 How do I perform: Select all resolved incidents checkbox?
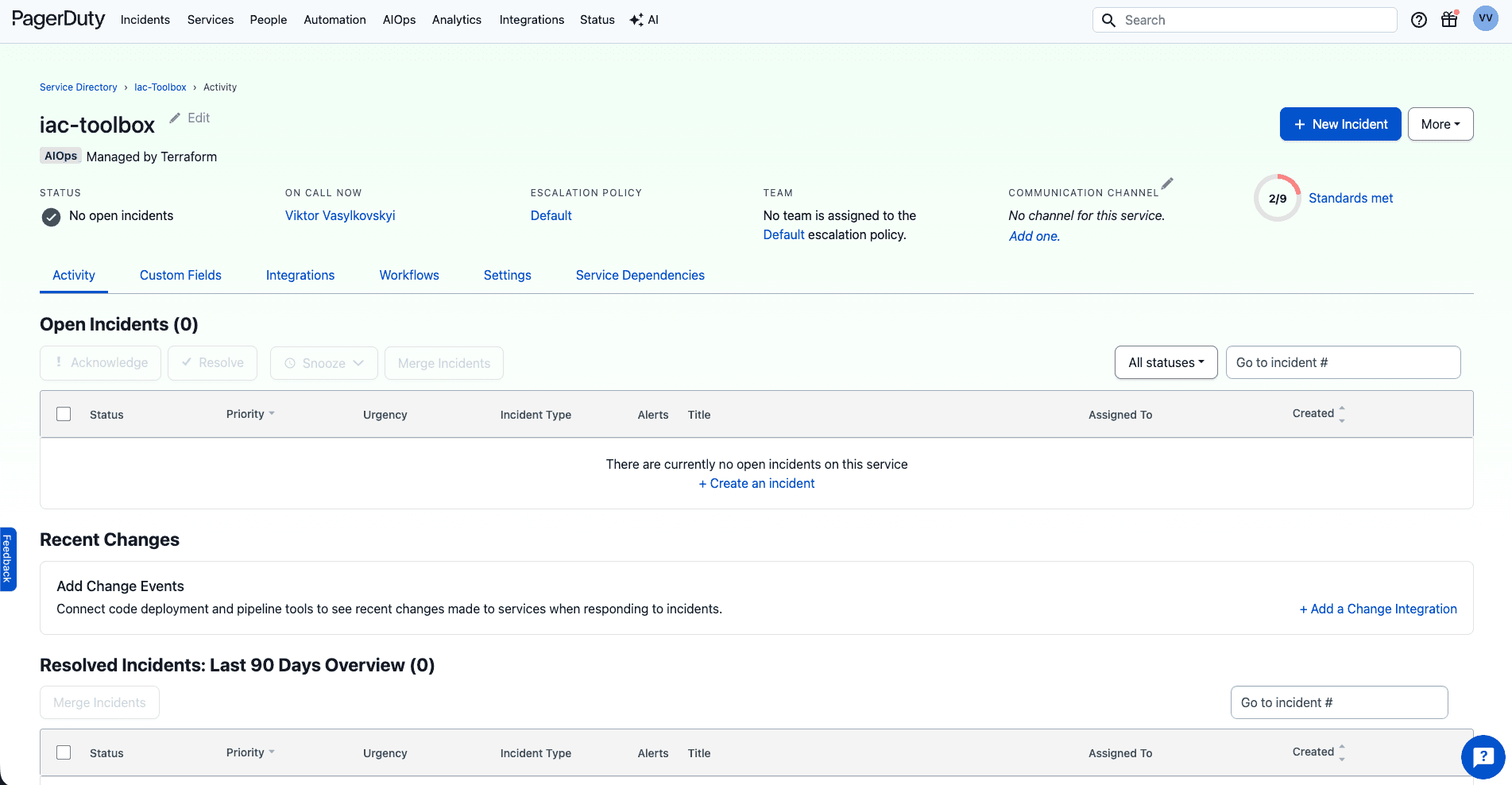tap(64, 752)
